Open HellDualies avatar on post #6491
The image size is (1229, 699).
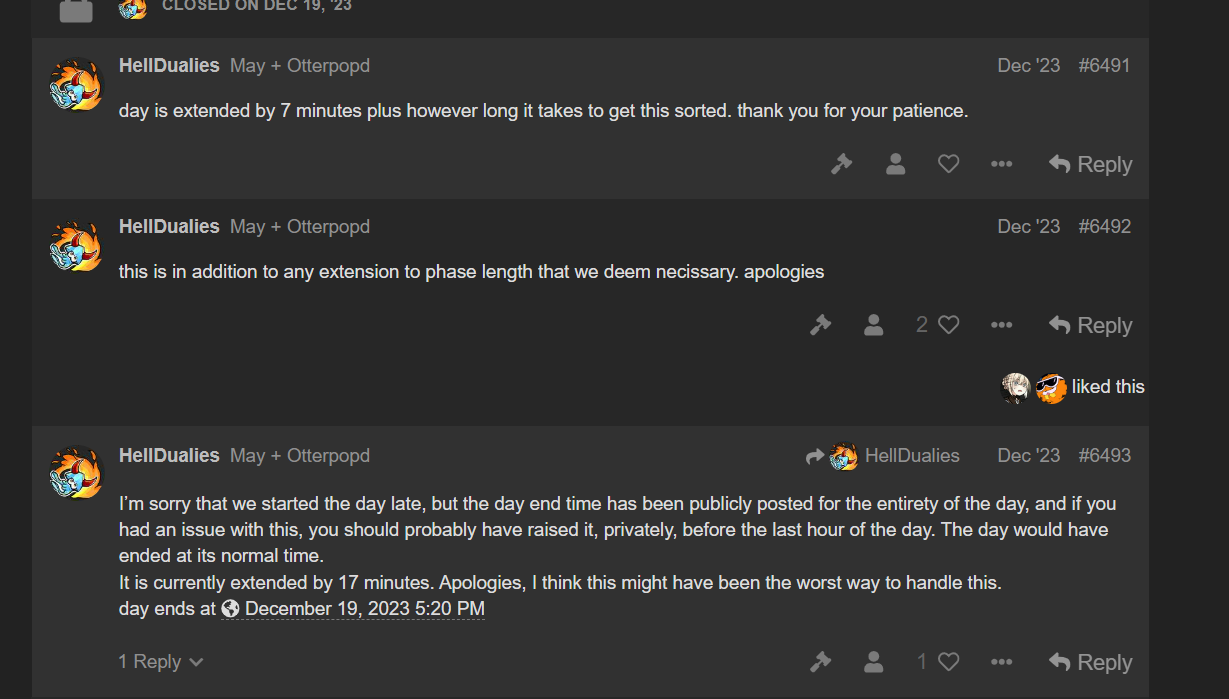point(76,85)
